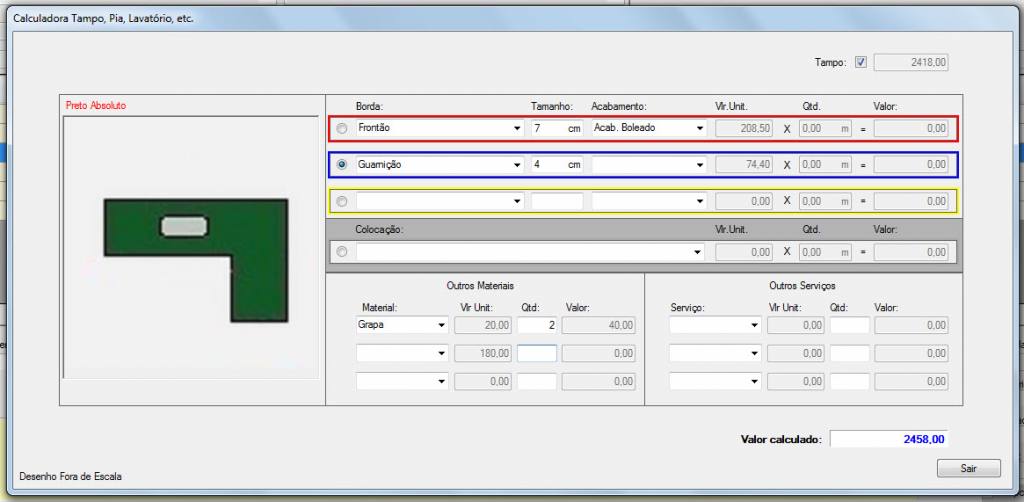Click the Valor calculado label
Viewport: 1024px width, 502px height.
point(781,440)
